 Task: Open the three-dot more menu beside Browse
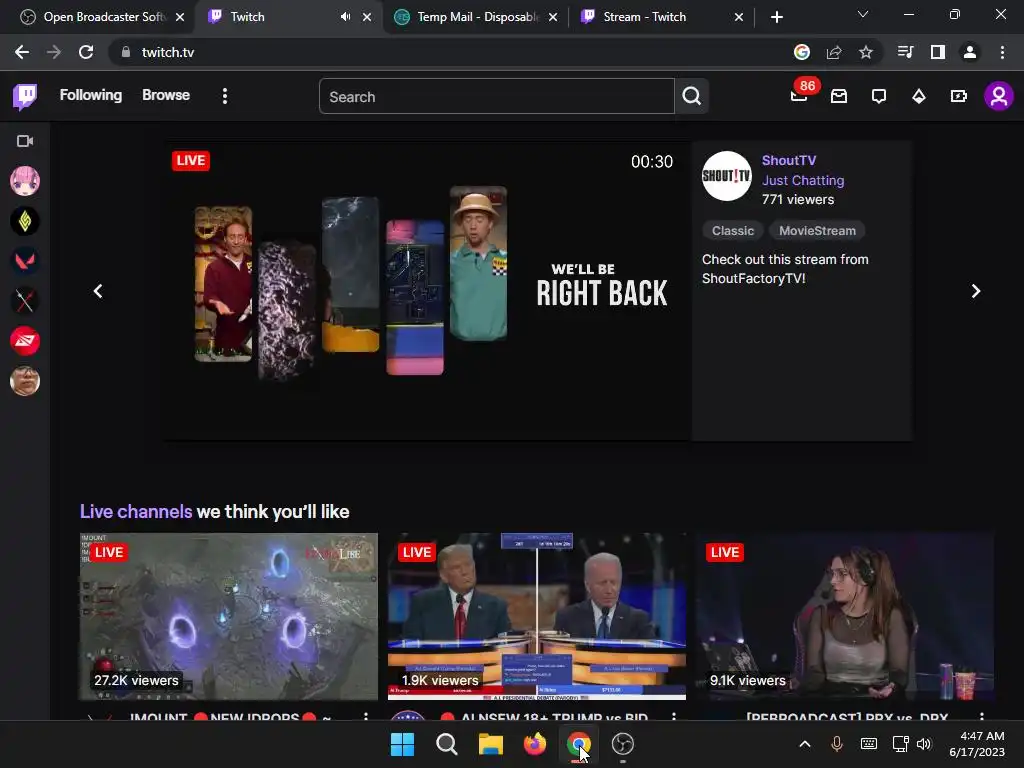click(x=225, y=97)
